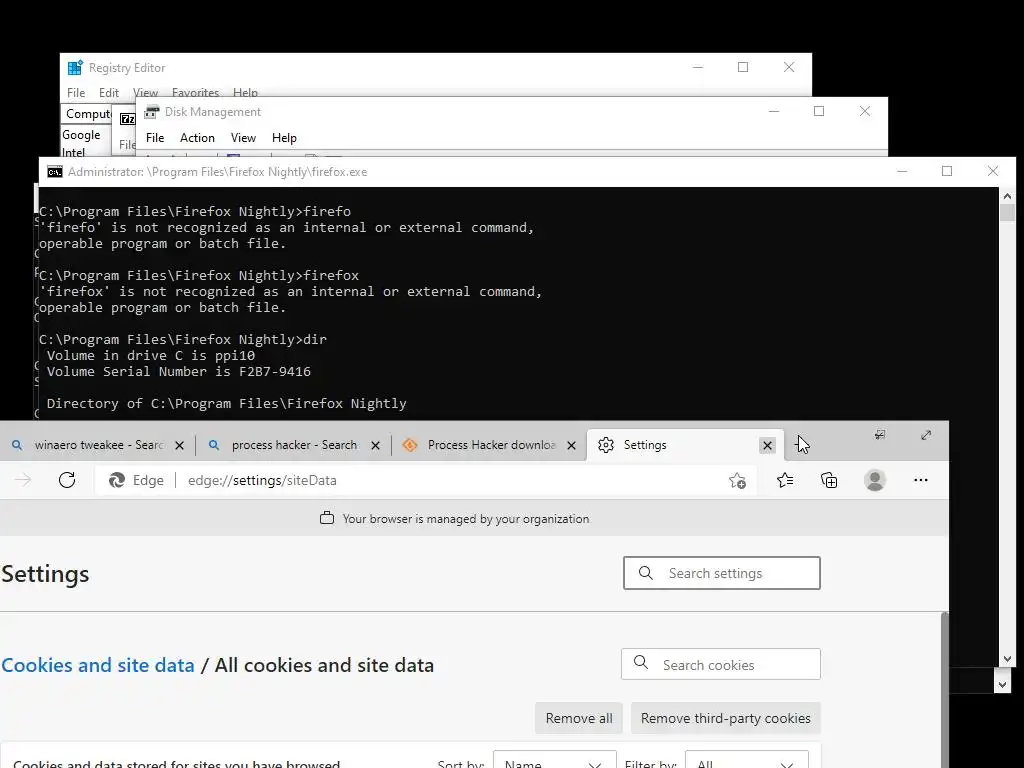Open Help menu in Disk Management
The image size is (1024, 768).
click(x=284, y=138)
